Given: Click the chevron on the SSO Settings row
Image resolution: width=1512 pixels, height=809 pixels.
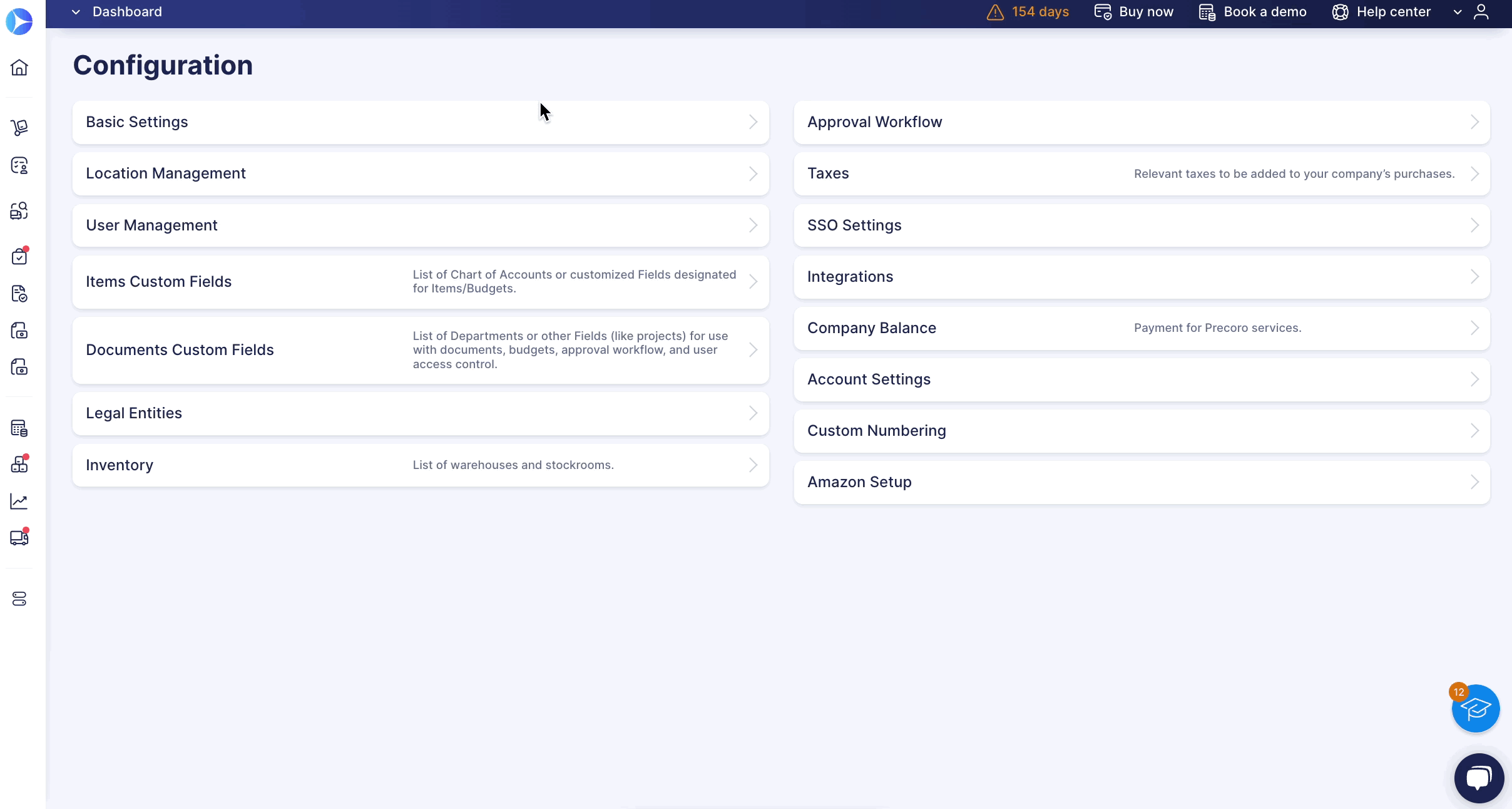Looking at the screenshot, I should (x=1475, y=225).
